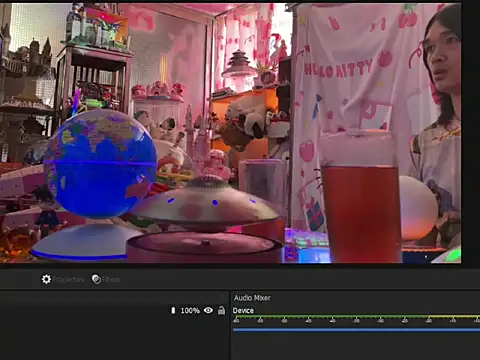This screenshot has height=360, width=480.
Task: Click the globe in the preview canvas
Action: 100,164
